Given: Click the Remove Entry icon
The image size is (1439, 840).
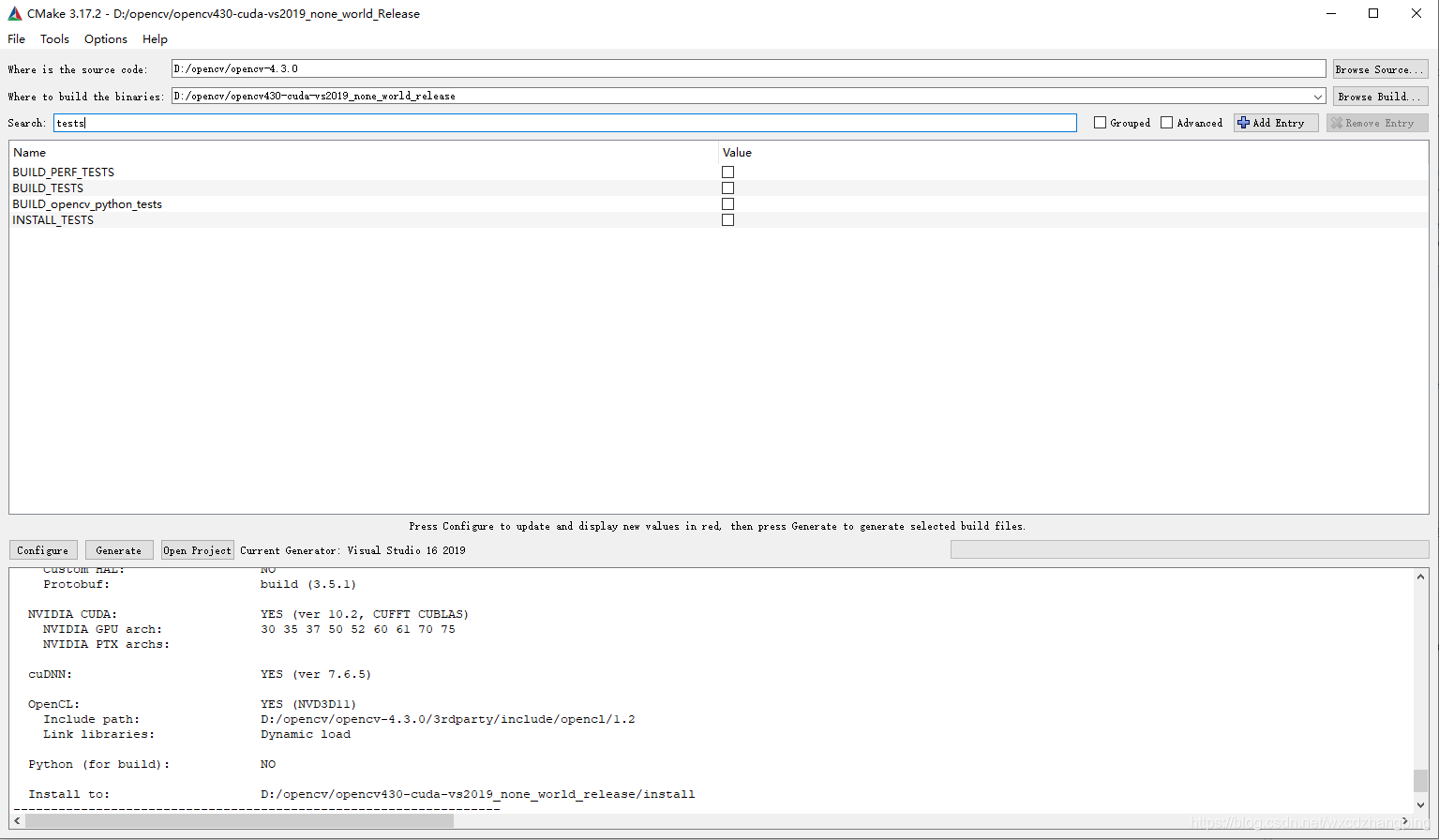Looking at the screenshot, I should tap(1337, 123).
